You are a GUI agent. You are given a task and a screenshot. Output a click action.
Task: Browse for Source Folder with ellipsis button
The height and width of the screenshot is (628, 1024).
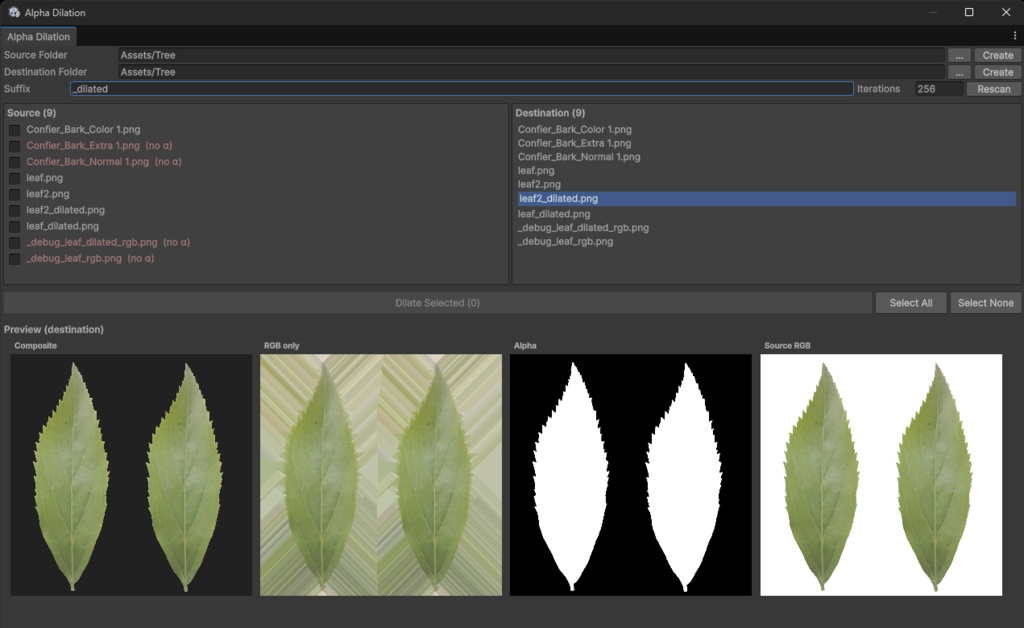(959, 55)
